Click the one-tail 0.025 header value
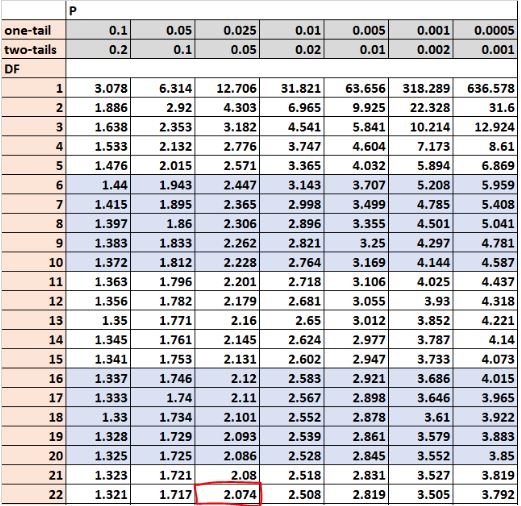 coord(227,30)
